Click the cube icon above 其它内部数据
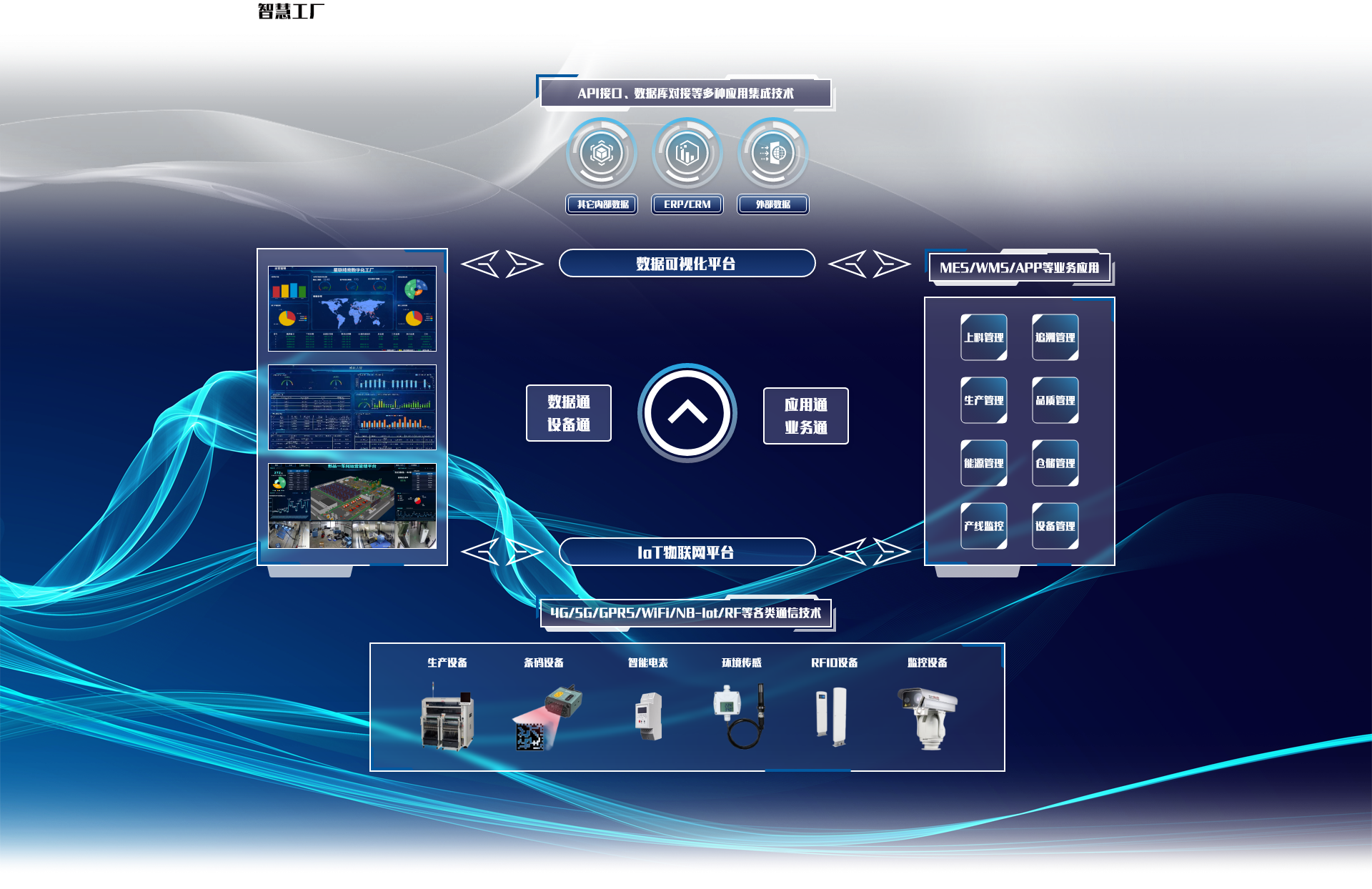Screen dimensions: 1372x889 pos(602,153)
